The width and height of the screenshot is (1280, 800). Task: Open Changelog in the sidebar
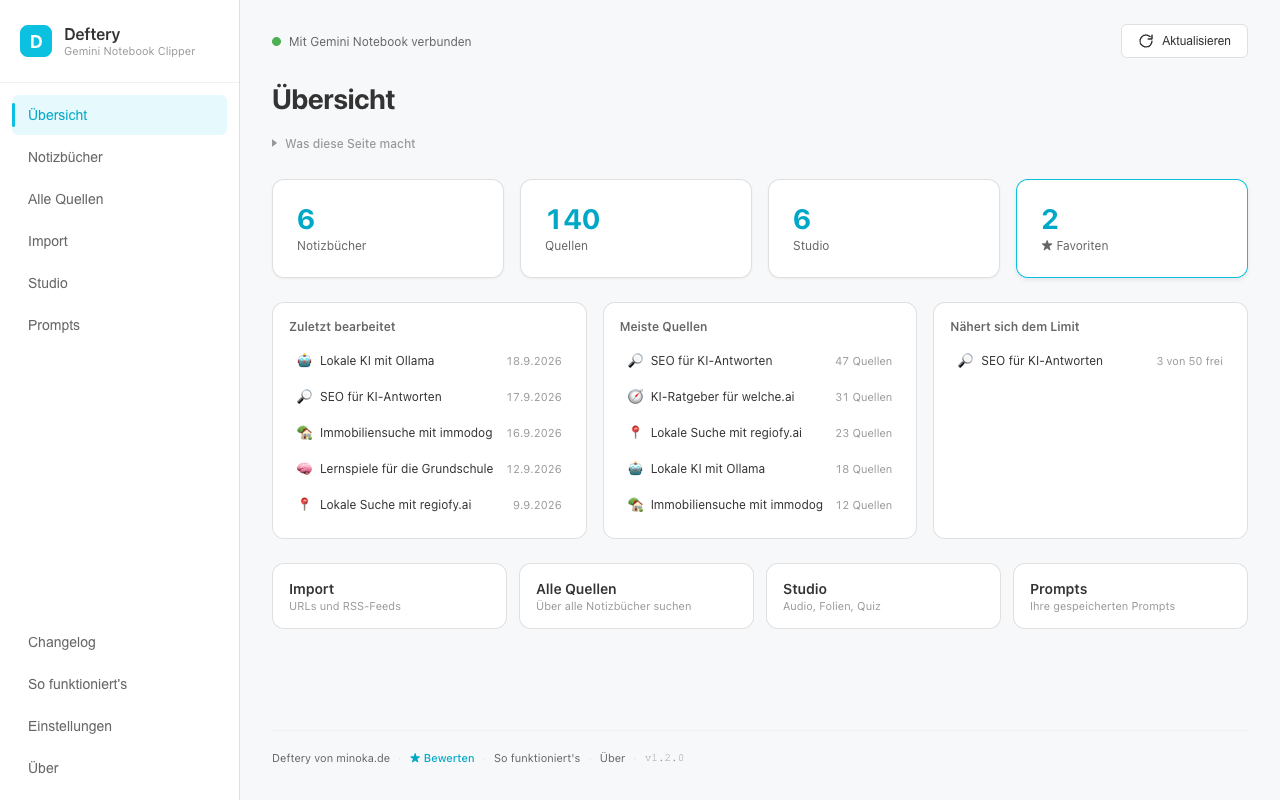(120, 642)
